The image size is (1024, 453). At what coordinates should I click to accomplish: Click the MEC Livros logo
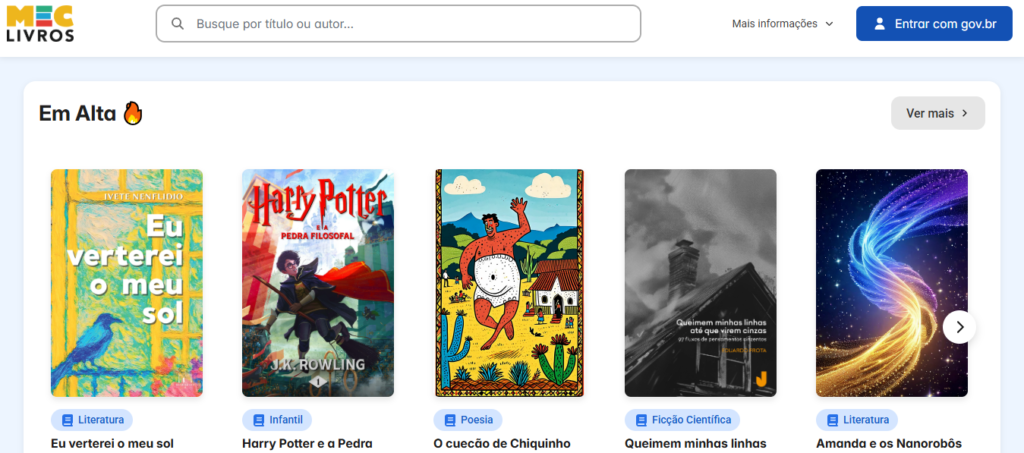click(x=41, y=24)
